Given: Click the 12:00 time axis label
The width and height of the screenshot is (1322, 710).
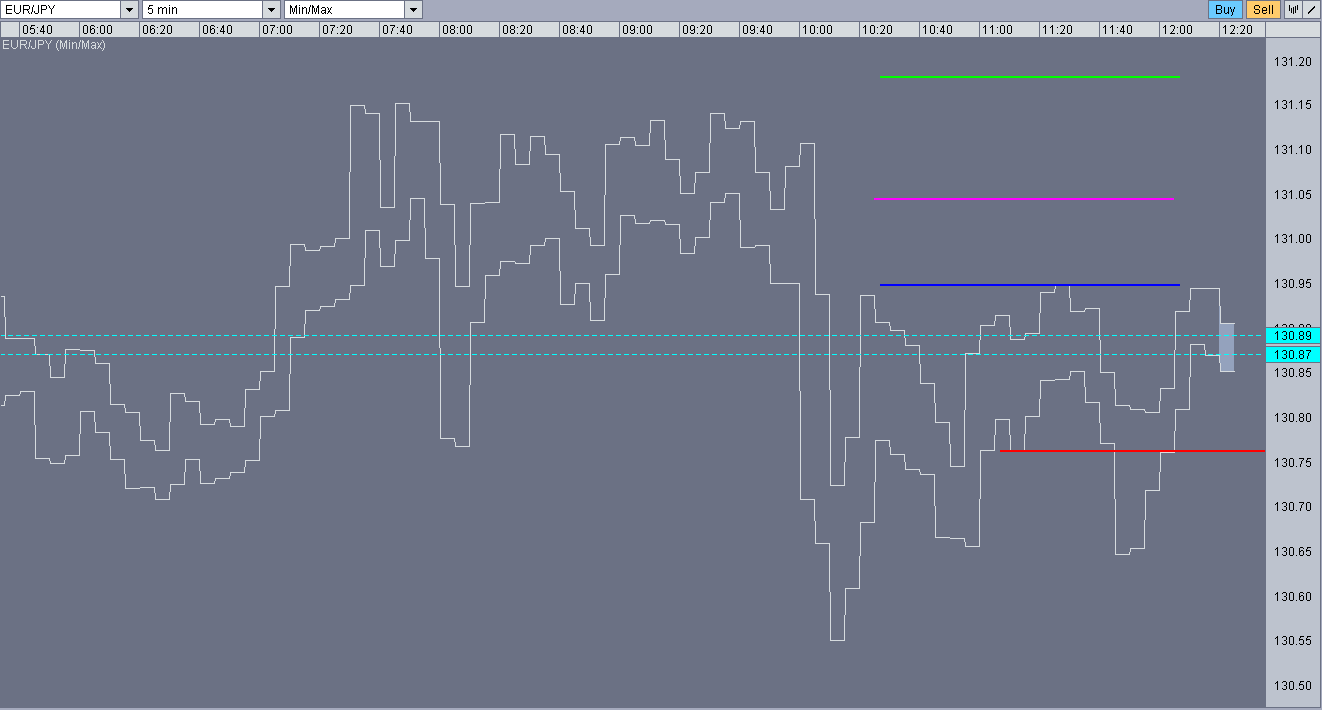Looking at the screenshot, I should click(x=1177, y=30).
